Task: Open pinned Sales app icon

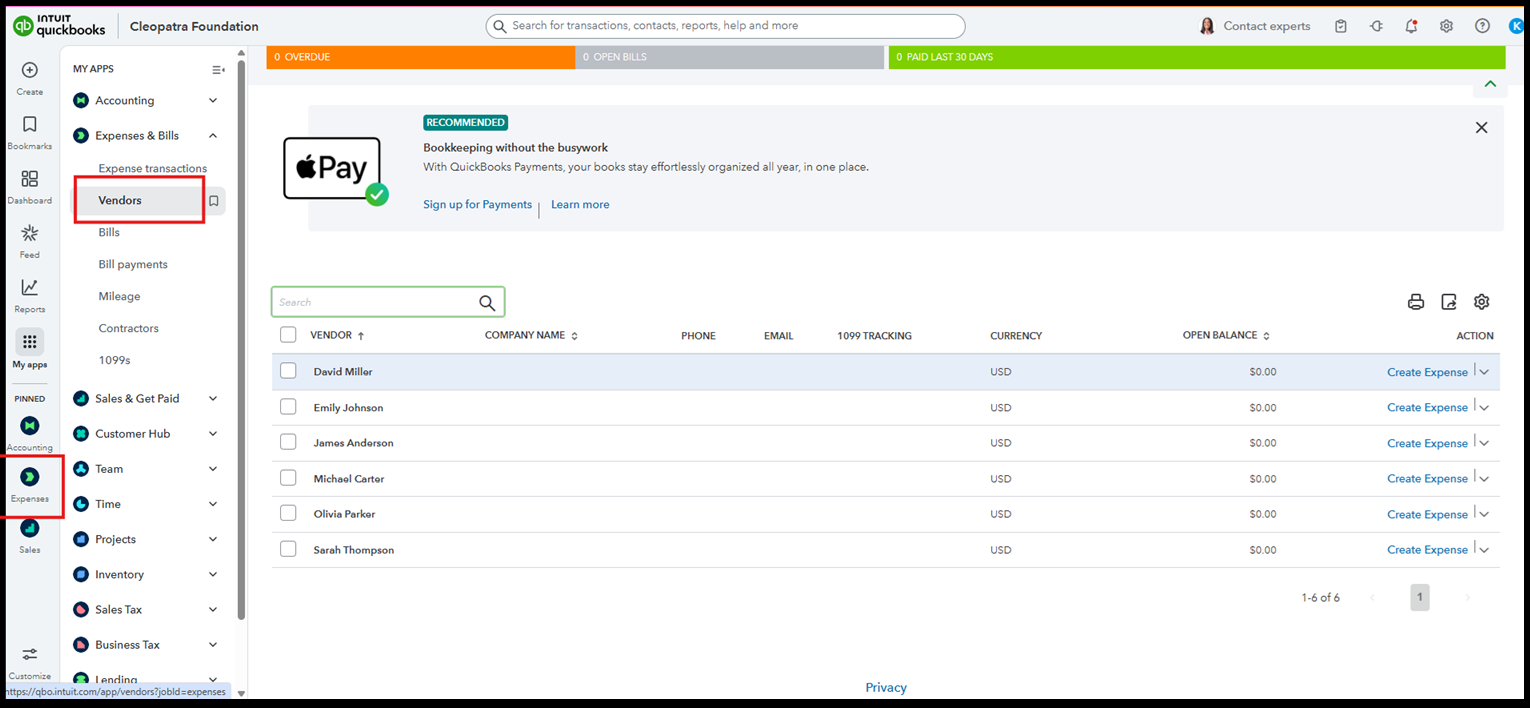Action: 30,528
